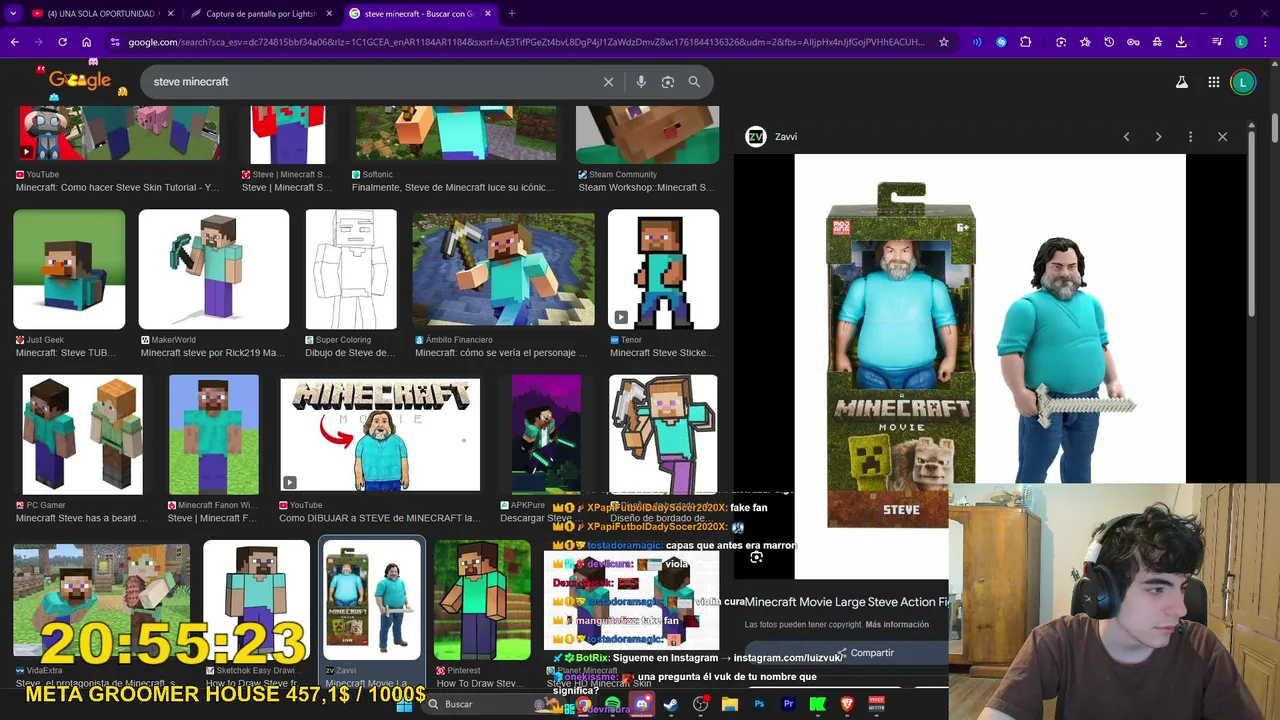Open the Chrome three-dot menu

tap(1265, 42)
